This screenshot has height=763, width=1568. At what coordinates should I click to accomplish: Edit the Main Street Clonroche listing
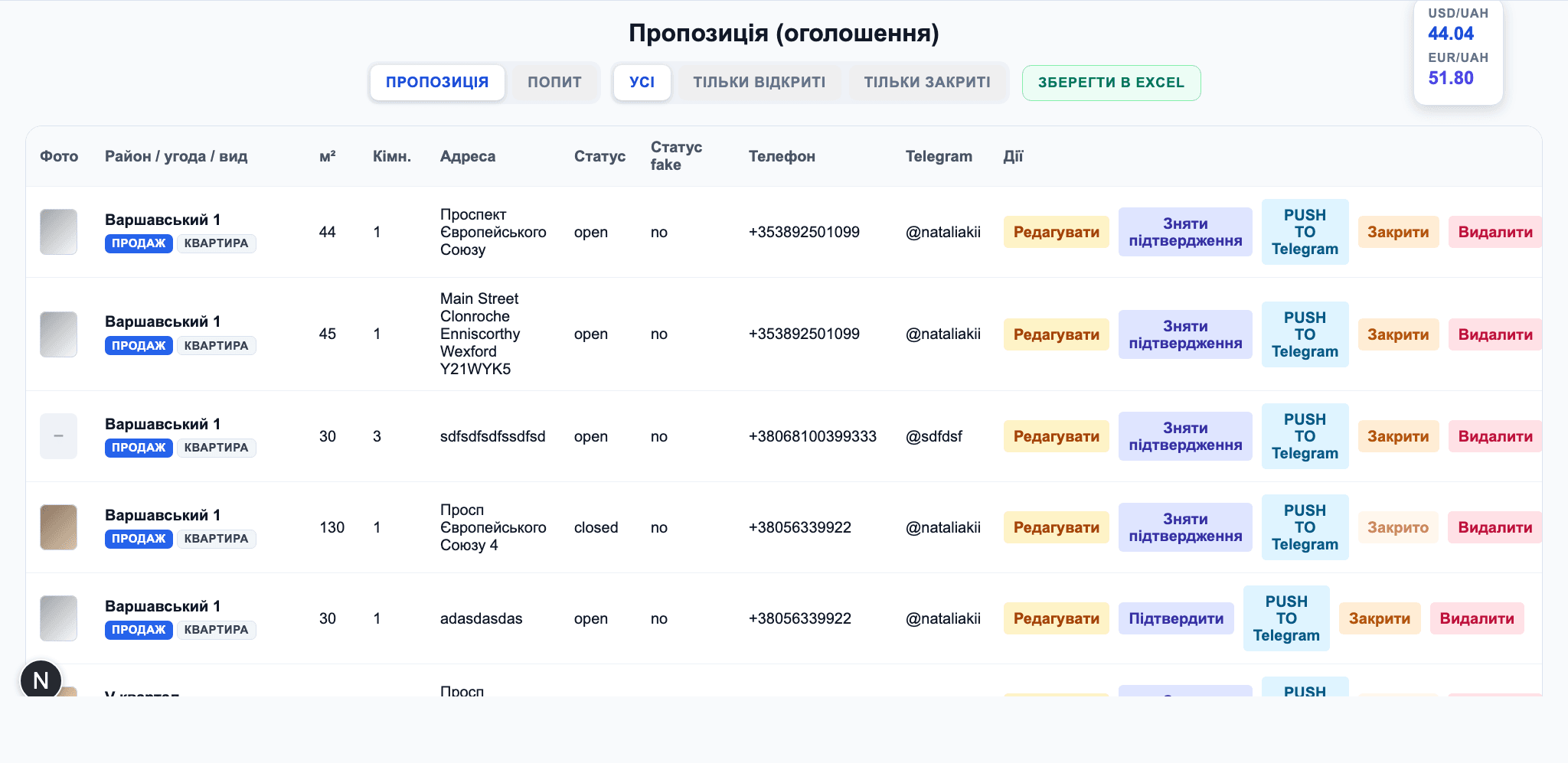[1057, 334]
